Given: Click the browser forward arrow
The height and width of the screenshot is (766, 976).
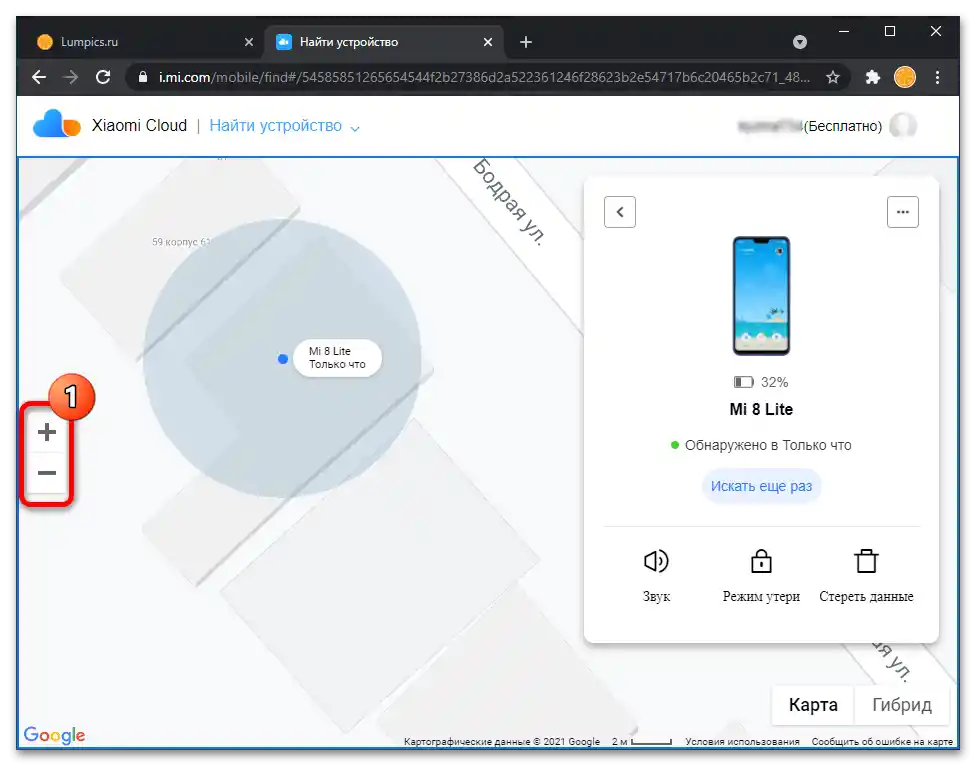Looking at the screenshot, I should click(x=71, y=77).
